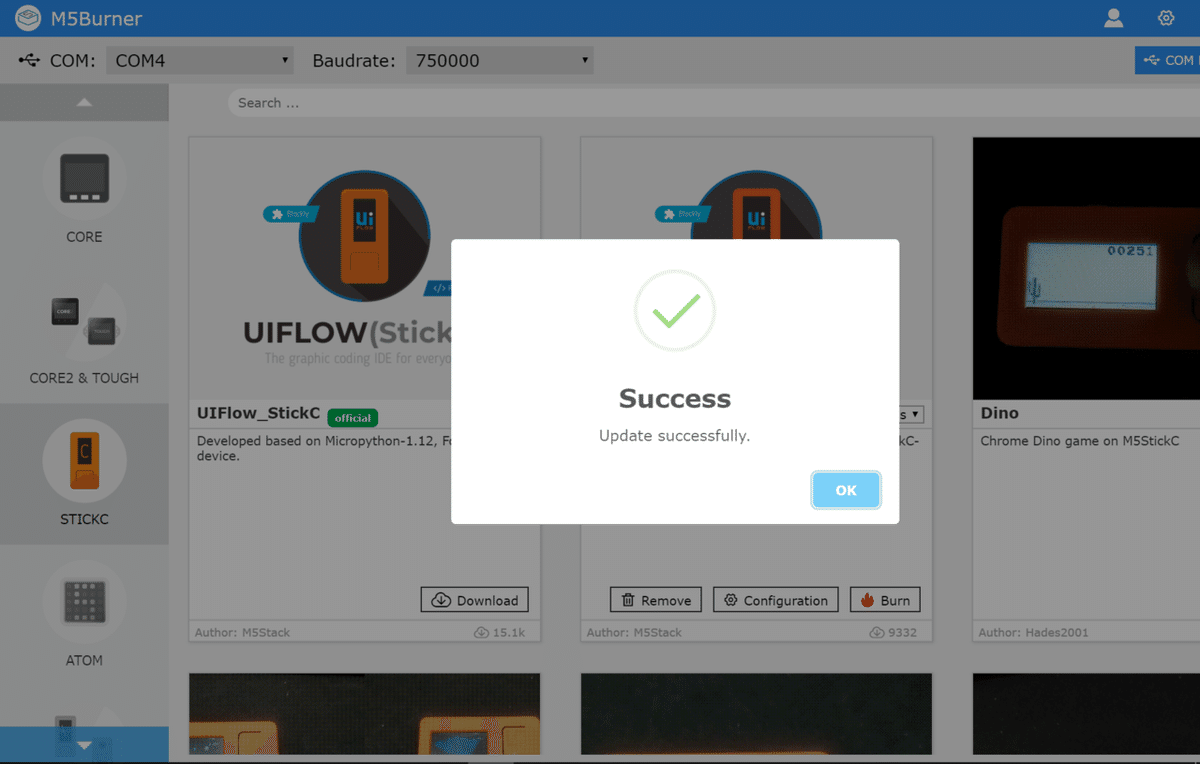Click the USB icon next to COM label
1200x764 pixels.
click(29, 61)
